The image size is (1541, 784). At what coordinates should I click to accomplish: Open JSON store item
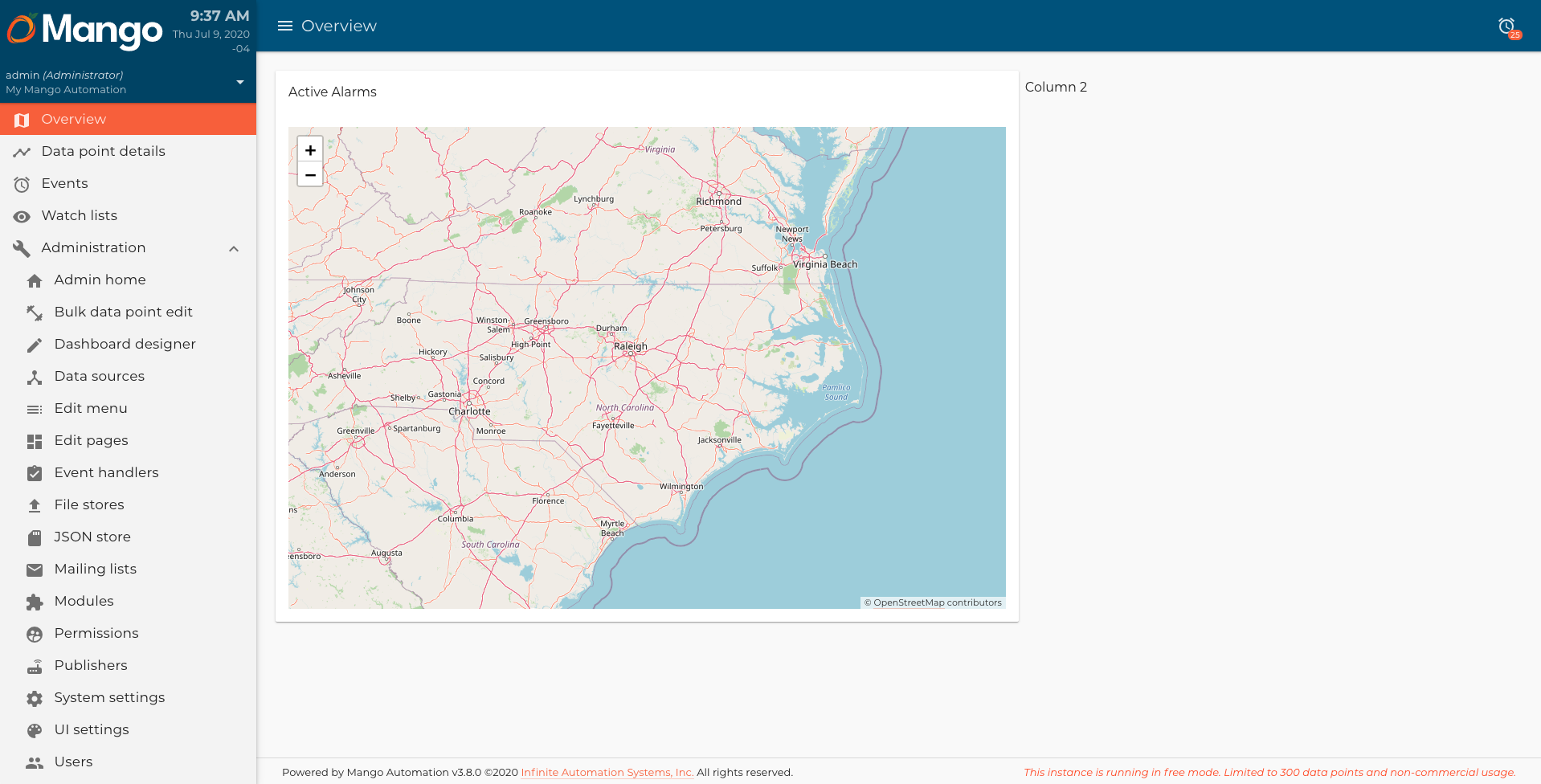(x=128, y=537)
